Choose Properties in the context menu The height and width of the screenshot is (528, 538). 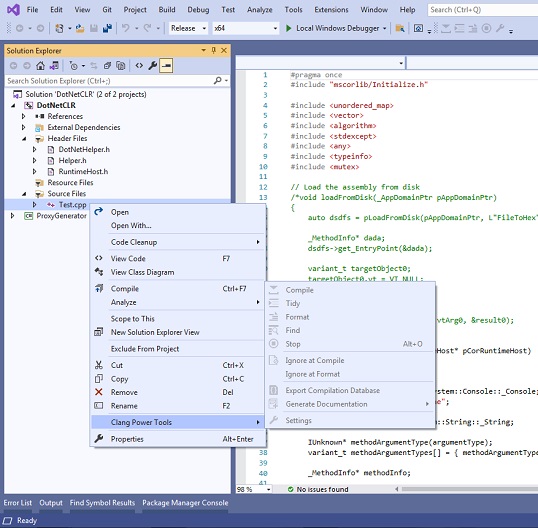pyautogui.click(x=178, y=439)
